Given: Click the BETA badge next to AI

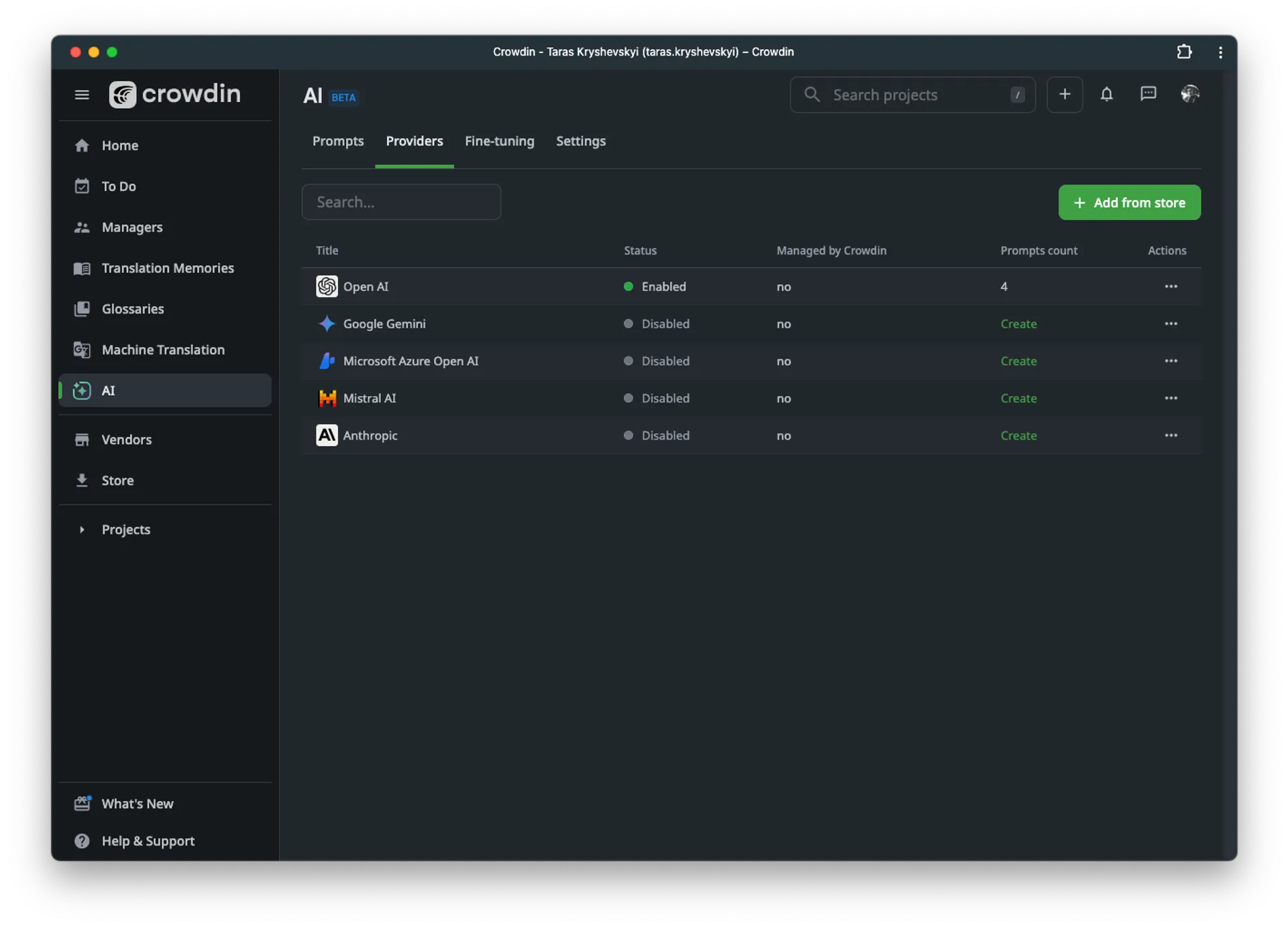Looking at the screenshot, I should pyautogui.click(x=344, y=97).
